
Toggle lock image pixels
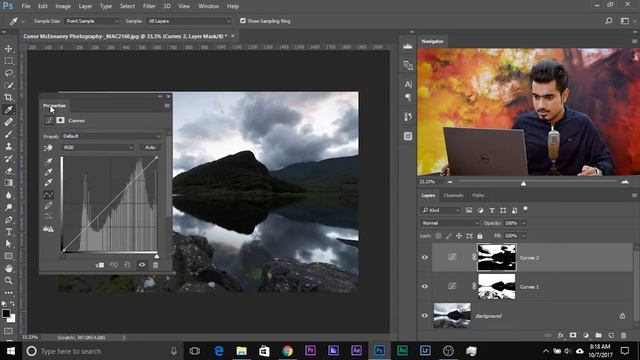point(449,236)
